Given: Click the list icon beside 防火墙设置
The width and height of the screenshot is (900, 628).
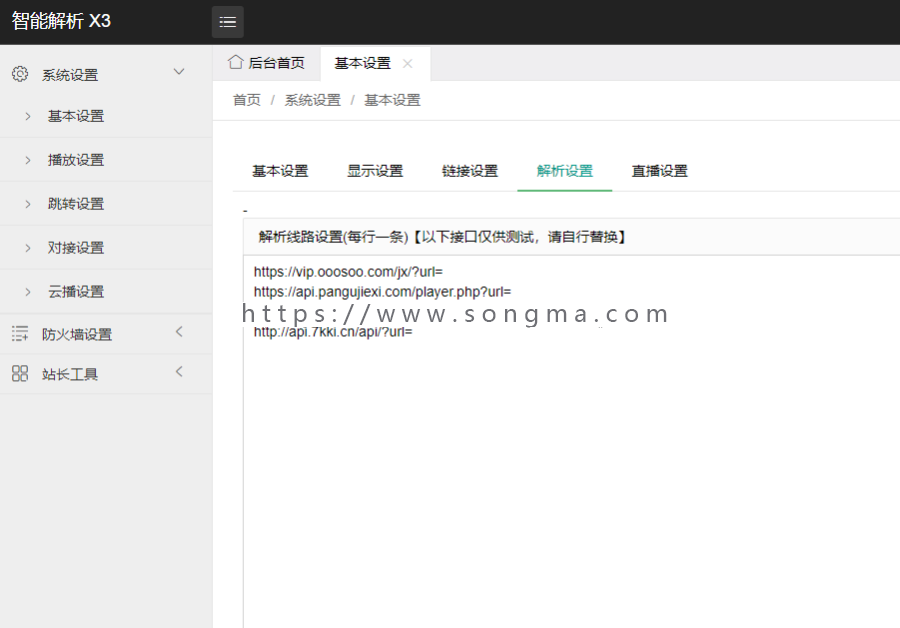Looking at the screenshot, I should click(20, 334).
